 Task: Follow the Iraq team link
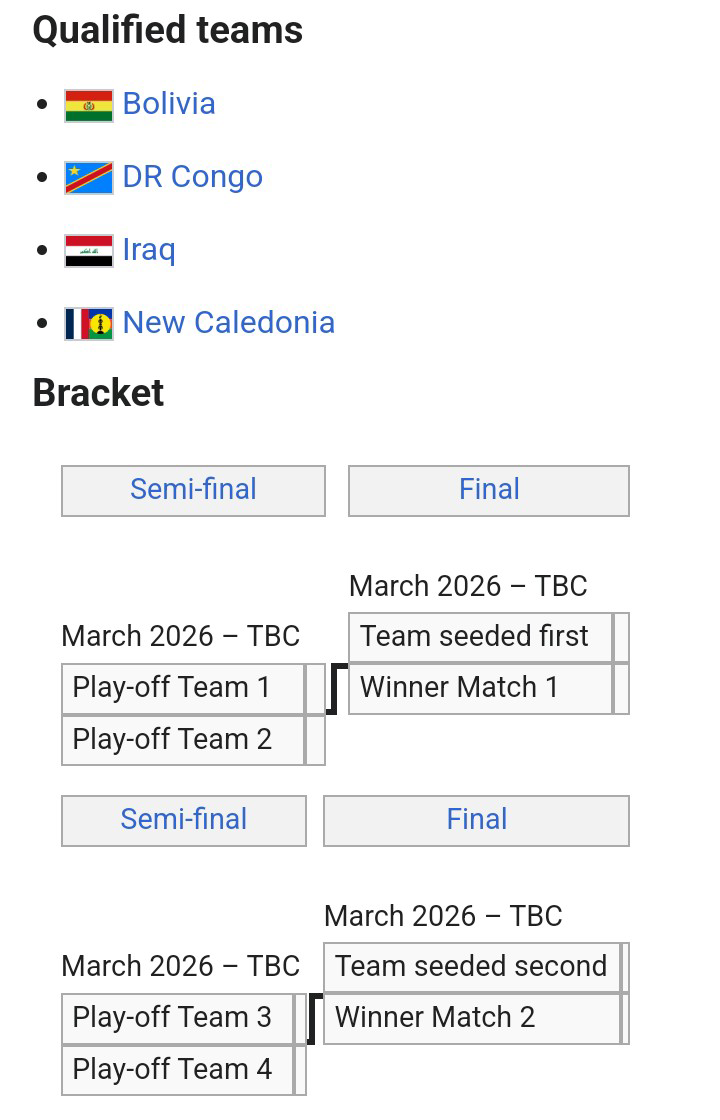149,250
